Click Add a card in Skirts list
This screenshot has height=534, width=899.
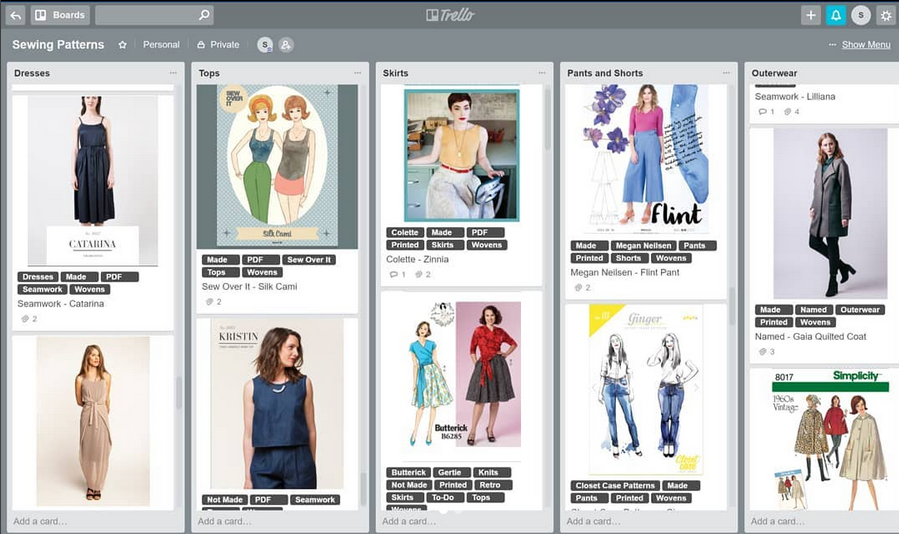click(409, 521)
